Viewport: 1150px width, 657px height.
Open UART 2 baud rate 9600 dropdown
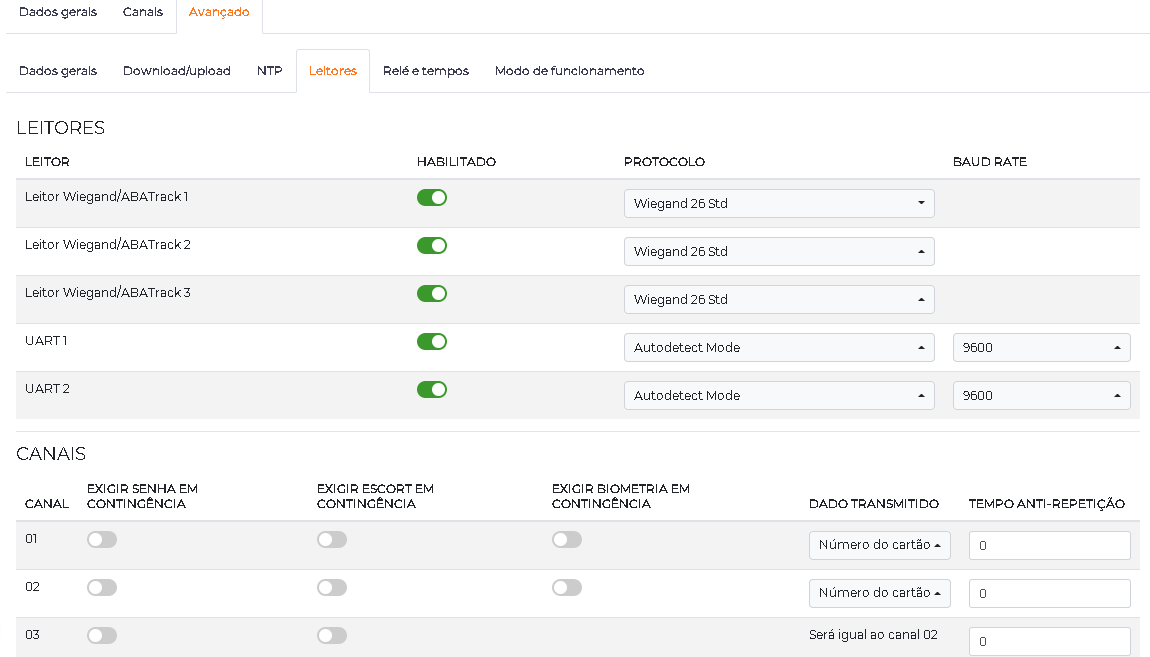[x=1041, y=395]
